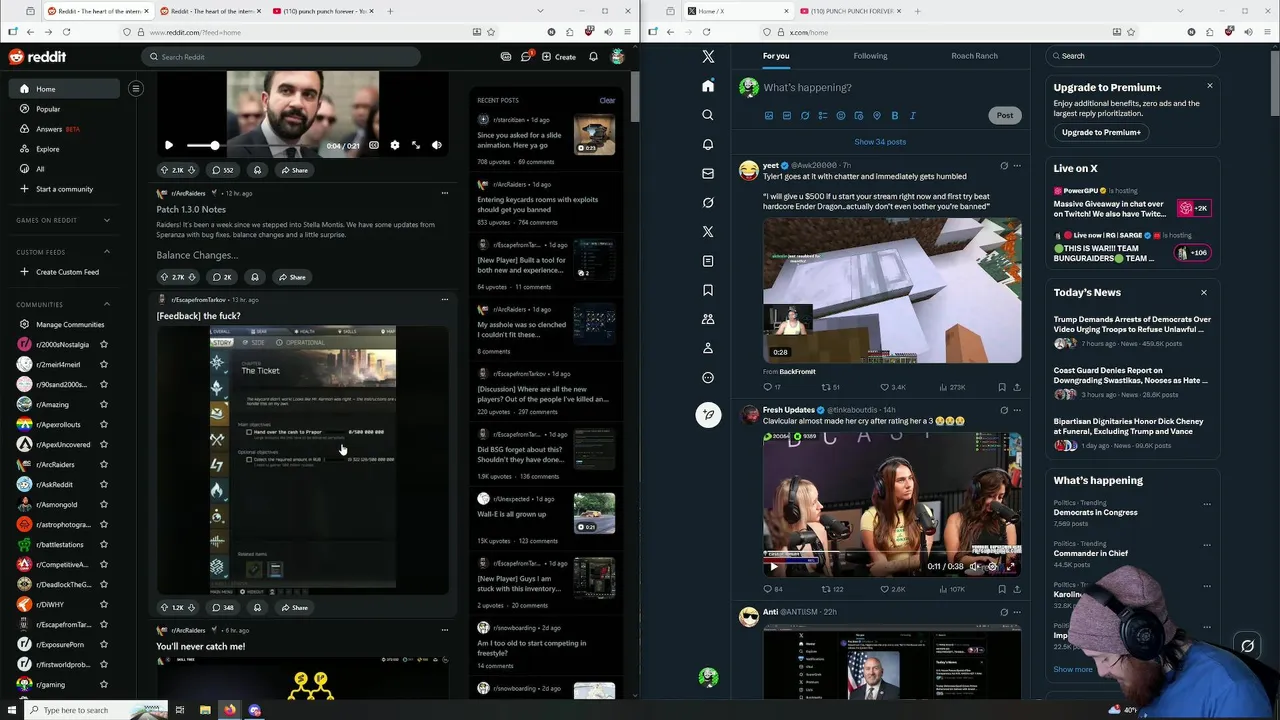Collapse Reddit left navigation sidebar
The height and width of the screenshot is (720, 1280).
(136, 89)
